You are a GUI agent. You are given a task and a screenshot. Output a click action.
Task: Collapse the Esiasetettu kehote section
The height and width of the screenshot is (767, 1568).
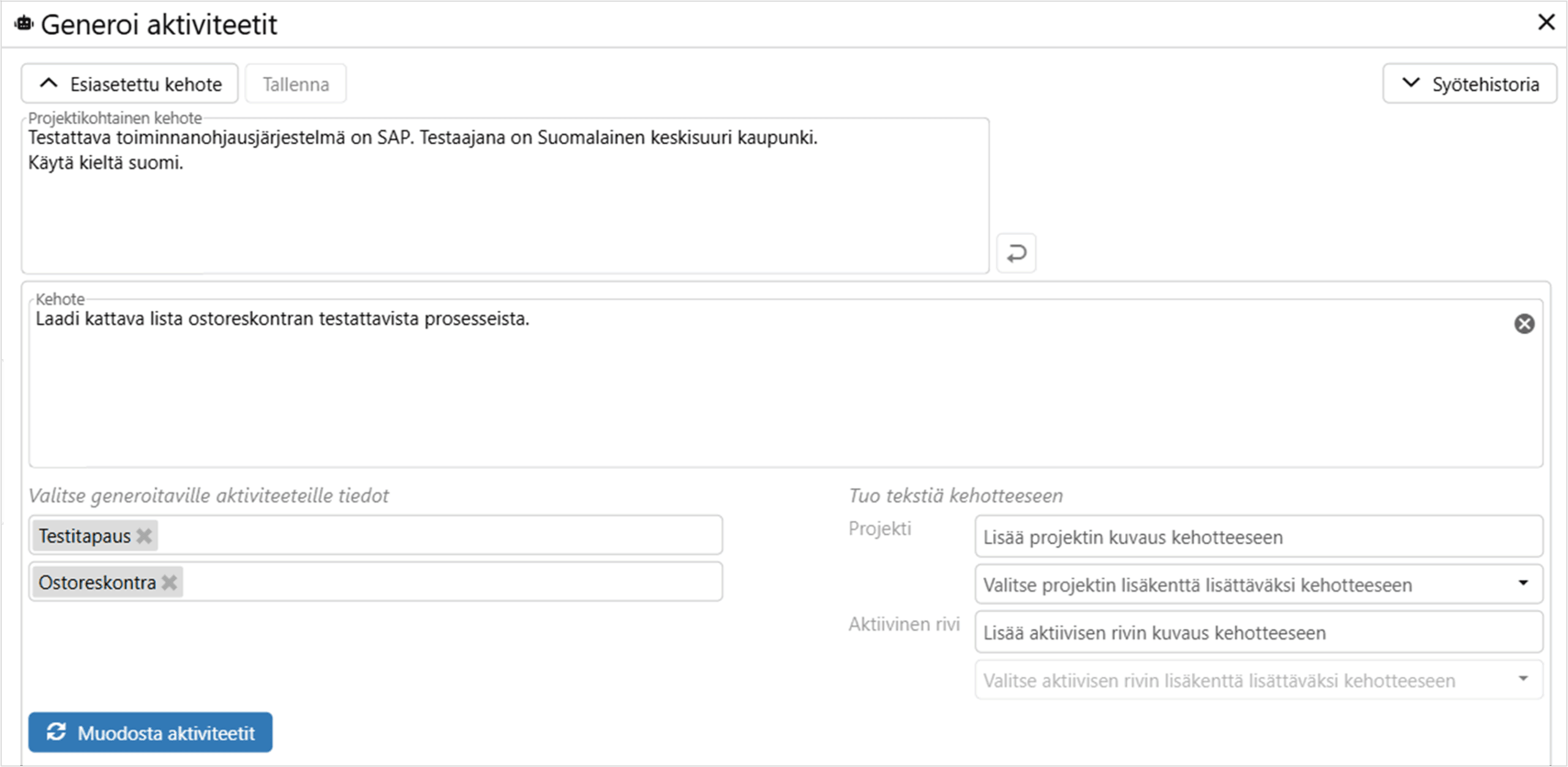130,84
